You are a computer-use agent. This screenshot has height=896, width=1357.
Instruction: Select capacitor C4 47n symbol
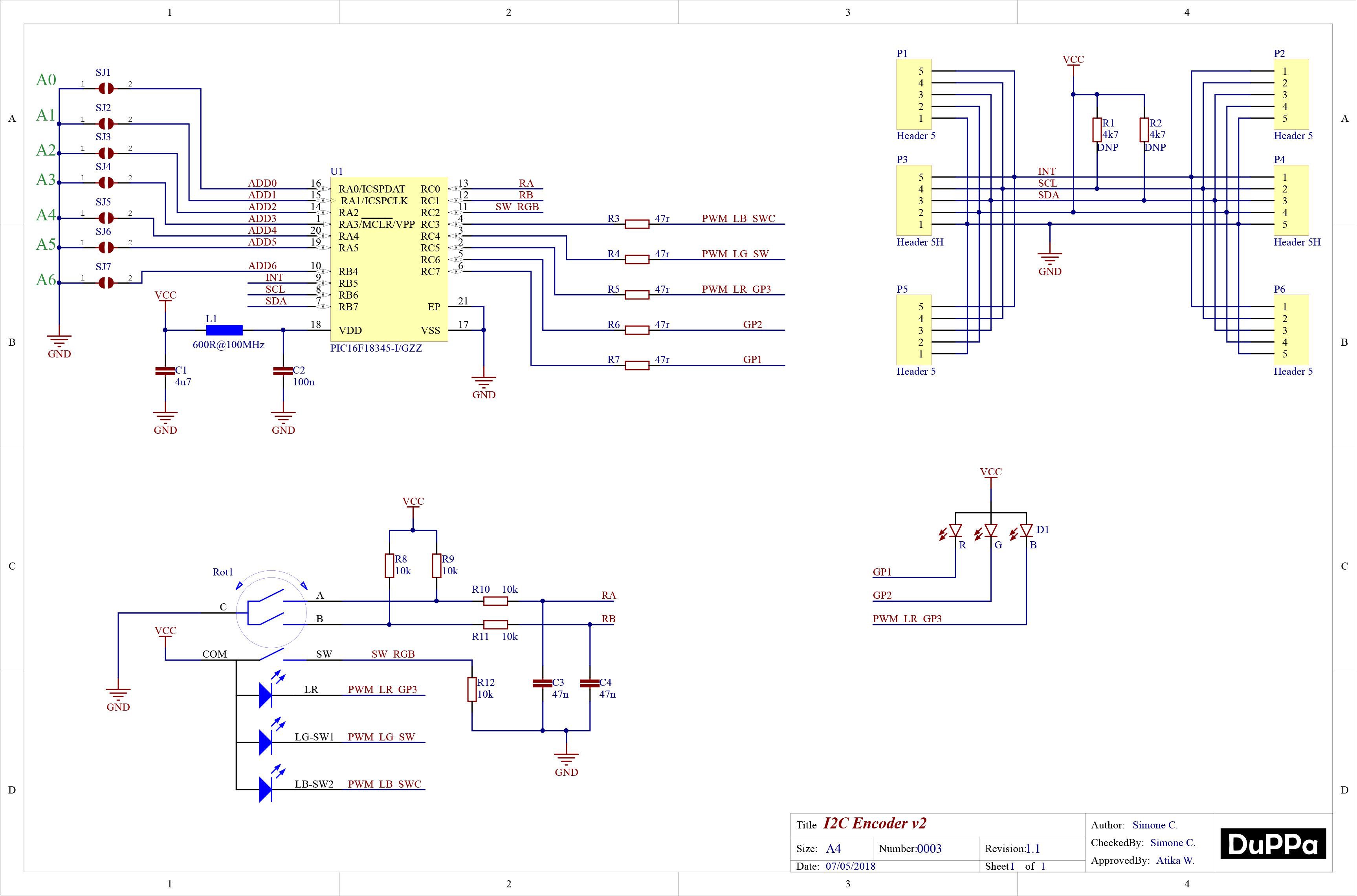[590, 683]
